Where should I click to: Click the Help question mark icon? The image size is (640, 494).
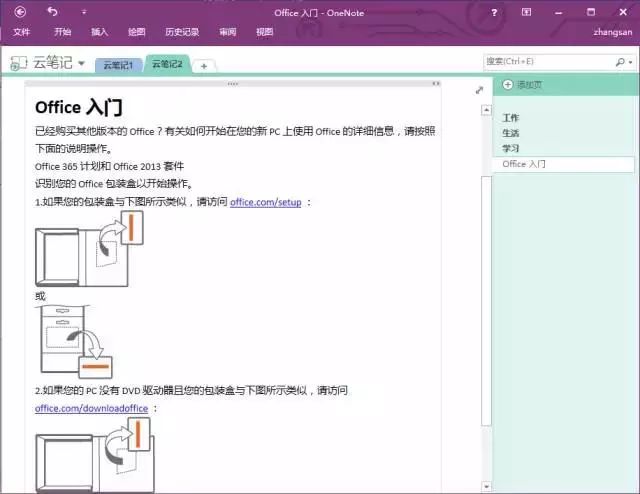pos(494,13)
